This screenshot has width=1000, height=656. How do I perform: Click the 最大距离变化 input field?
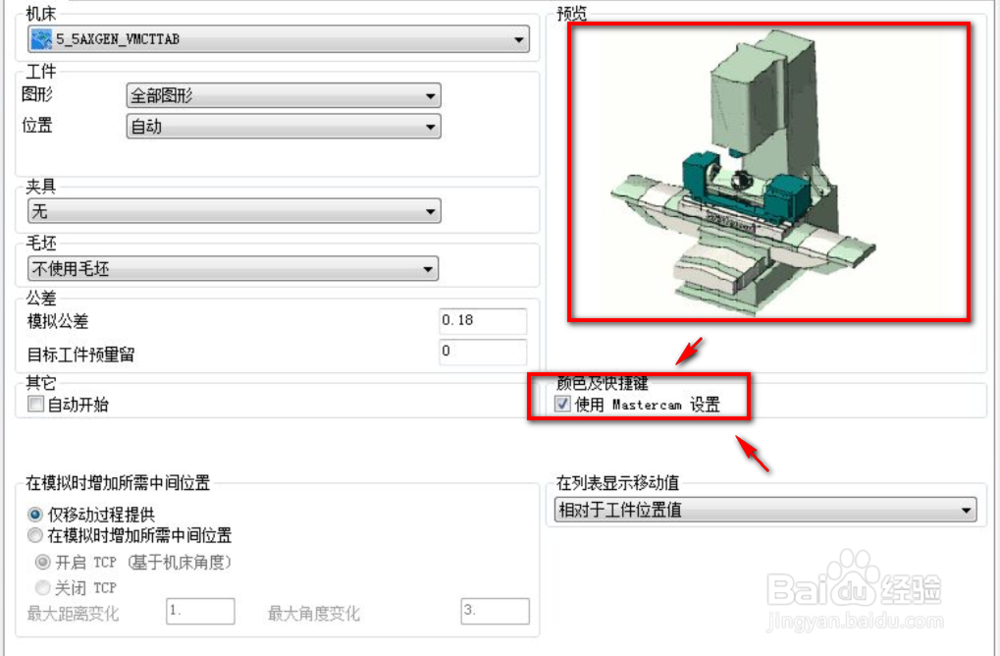click(200, 611)
